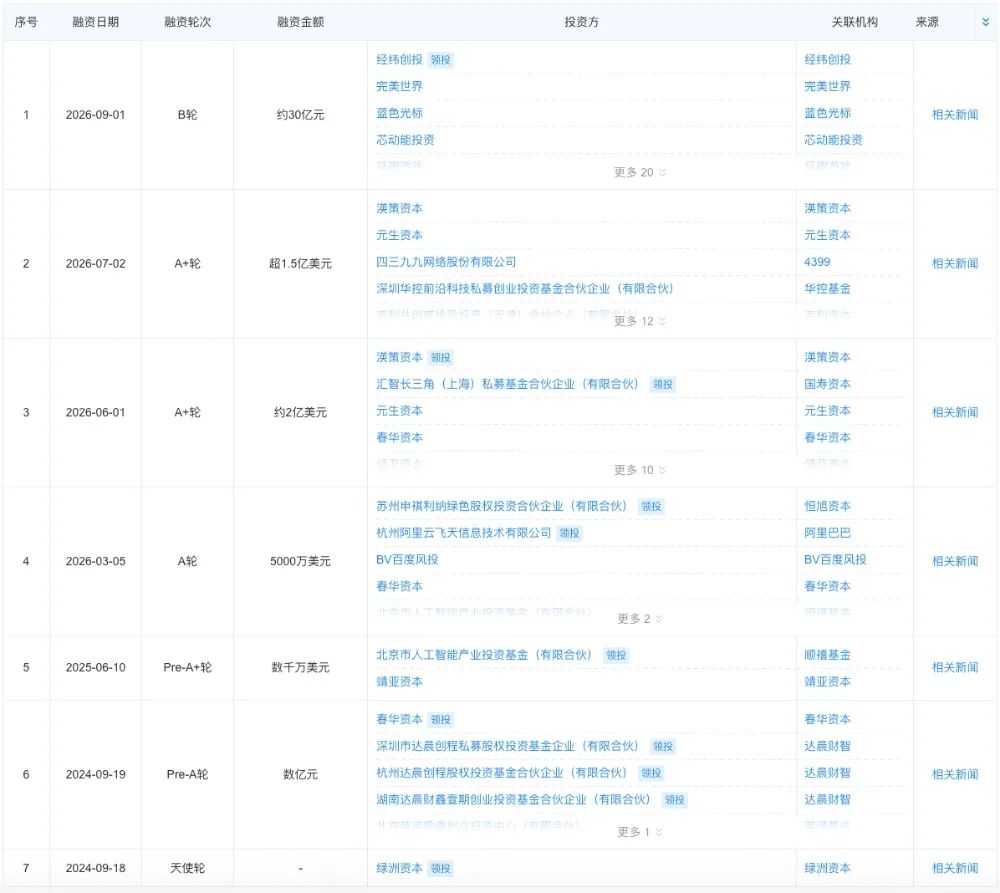Open 4399 in 关联机构 column
The height and width of the screenshot is (893, 1000).
(817, 262)
